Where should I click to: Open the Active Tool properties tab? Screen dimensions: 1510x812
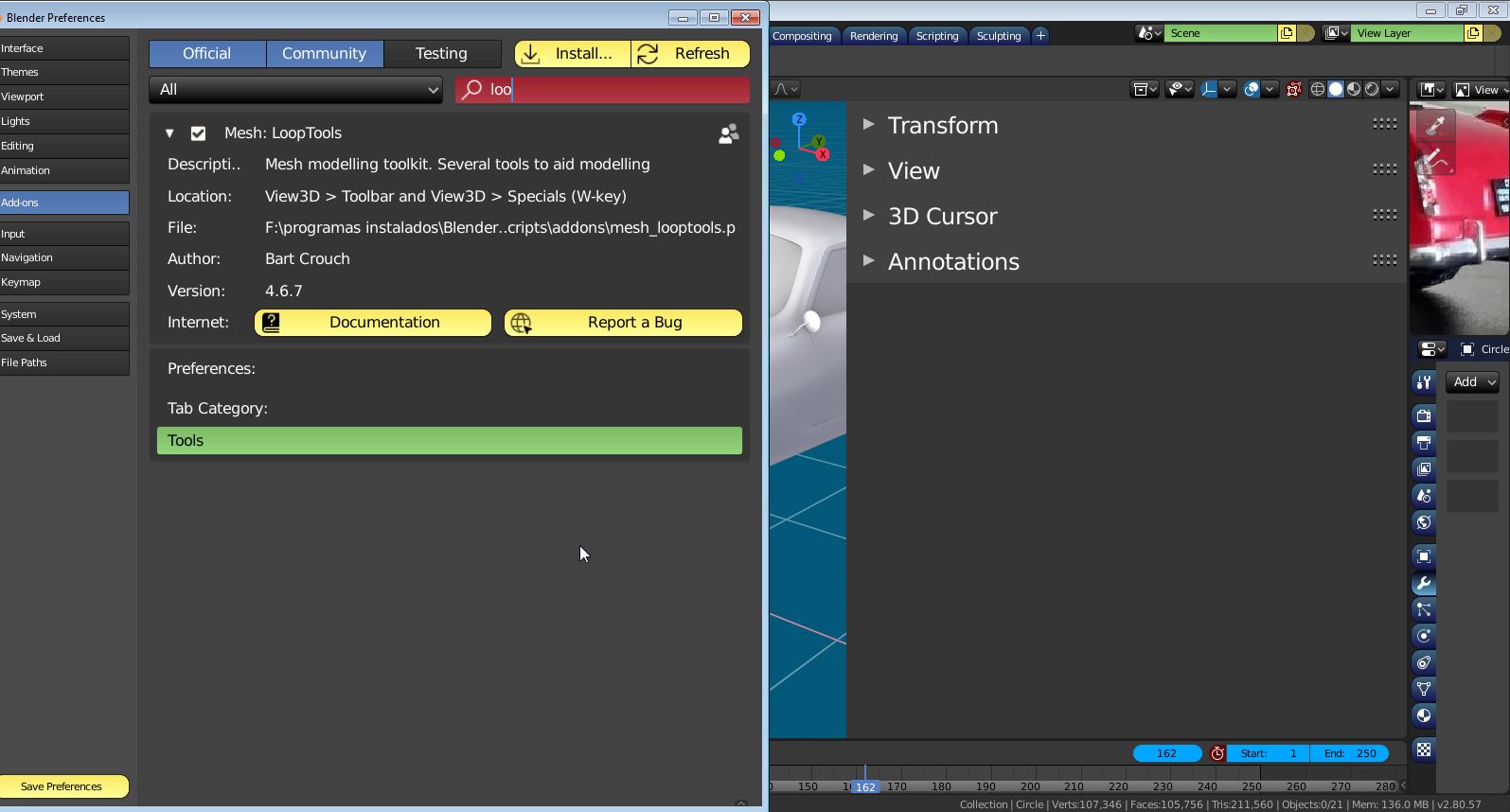click(1423, 382)
